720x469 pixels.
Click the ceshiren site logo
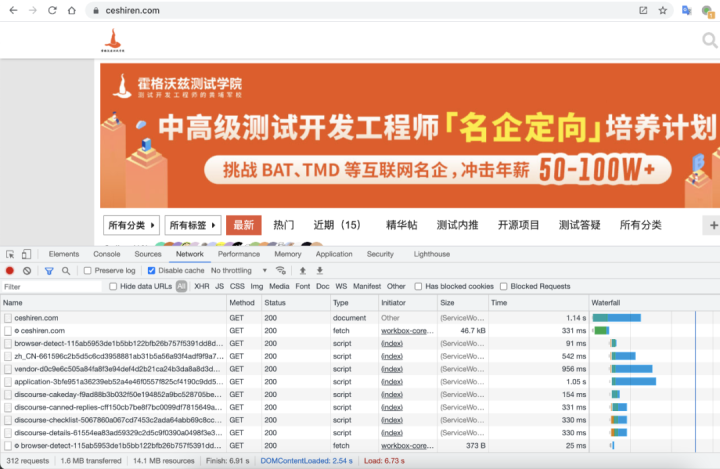pyautogui.click(x=113, y=40)
